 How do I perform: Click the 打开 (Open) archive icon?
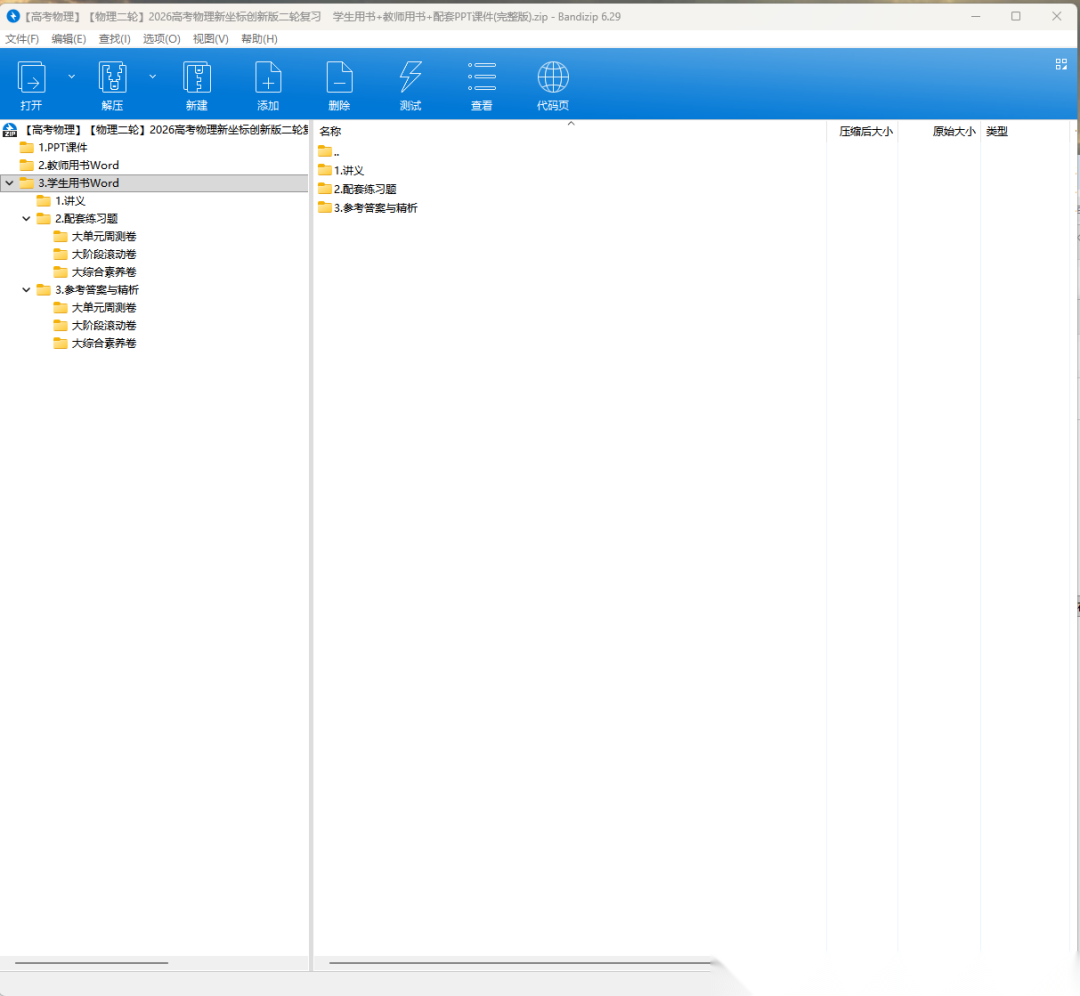point(31,78)
